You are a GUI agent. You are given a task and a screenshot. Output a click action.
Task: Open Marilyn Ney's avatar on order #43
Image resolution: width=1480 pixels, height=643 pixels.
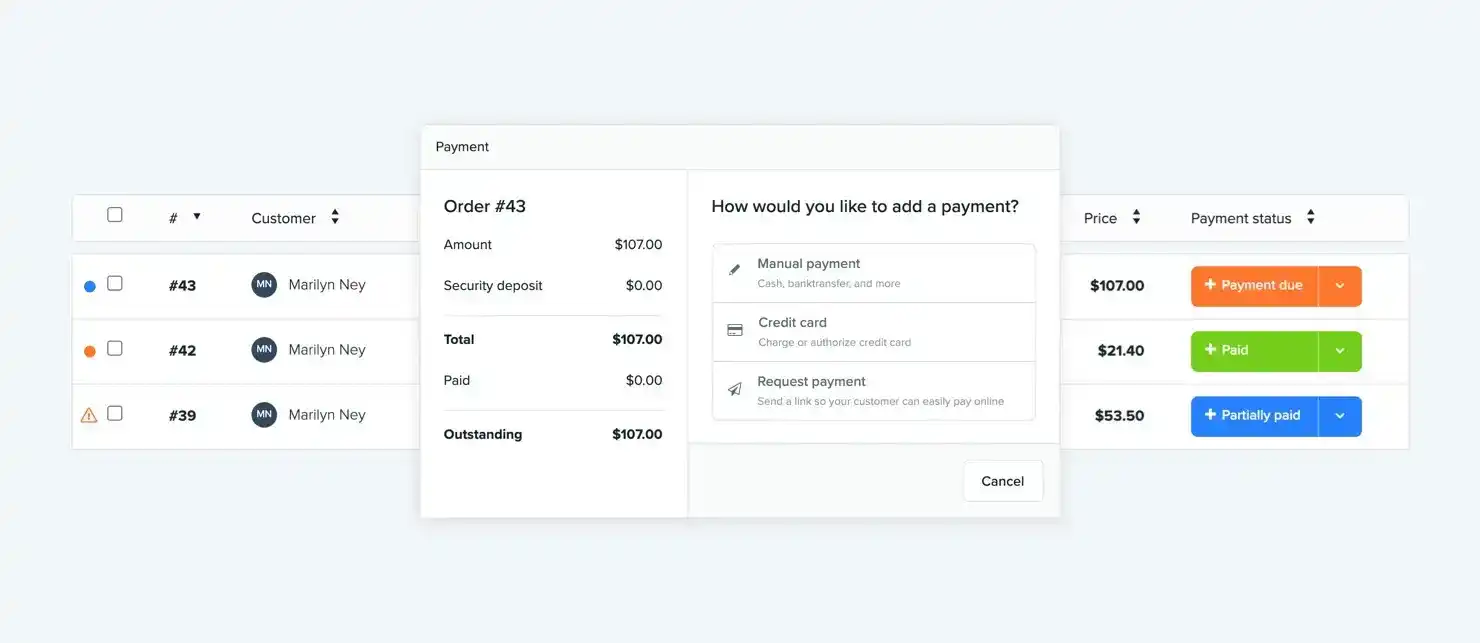[x=262, y=284]
